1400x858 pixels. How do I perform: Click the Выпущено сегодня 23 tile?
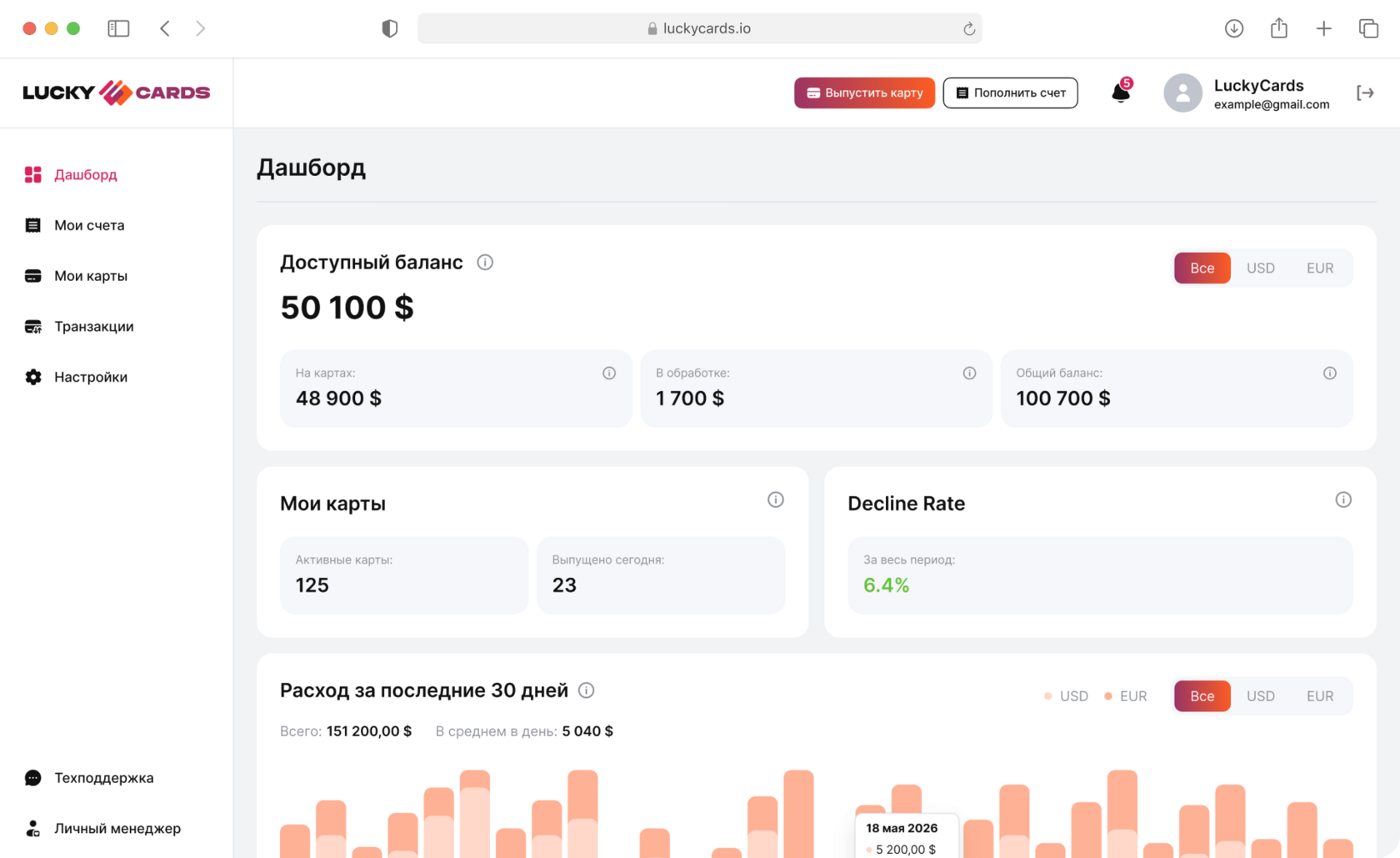[661, 575]
